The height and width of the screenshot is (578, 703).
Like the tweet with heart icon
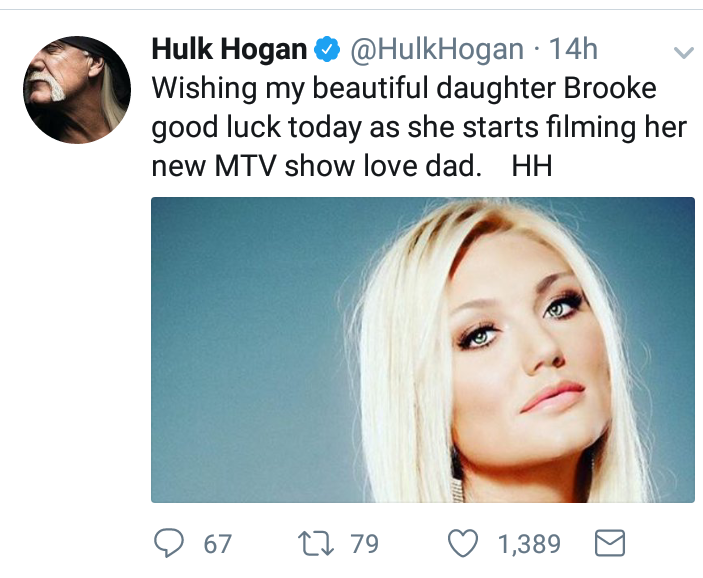[x=463, y=543]
